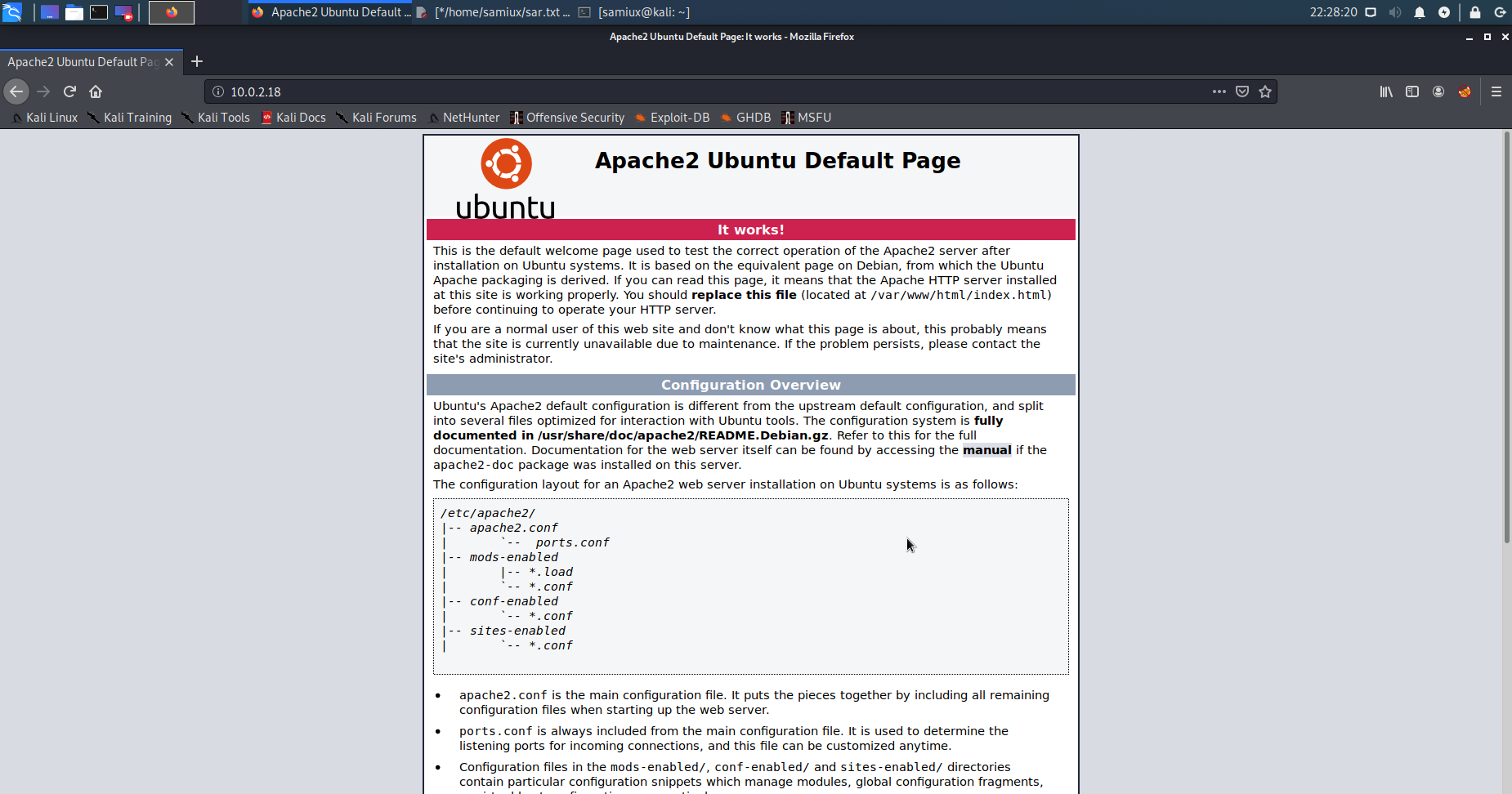Open the page actions three-dot menu
This screenshot has width=1512, height=794.
tap(1219, 91)
